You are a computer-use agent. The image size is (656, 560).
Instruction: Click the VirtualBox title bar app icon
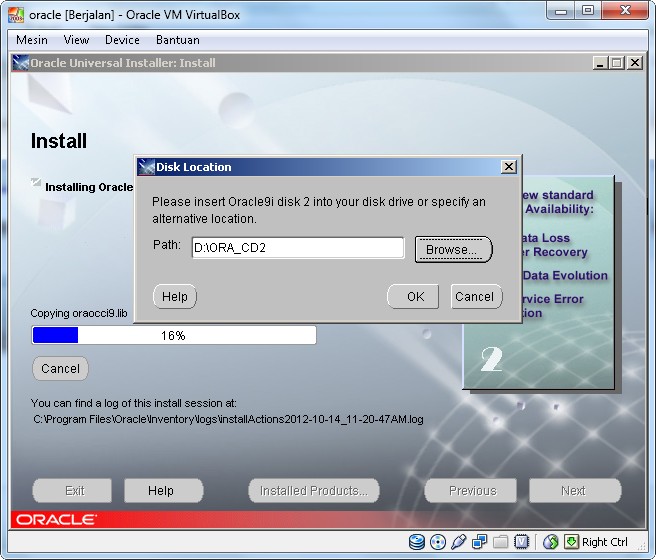coord(16,15)
